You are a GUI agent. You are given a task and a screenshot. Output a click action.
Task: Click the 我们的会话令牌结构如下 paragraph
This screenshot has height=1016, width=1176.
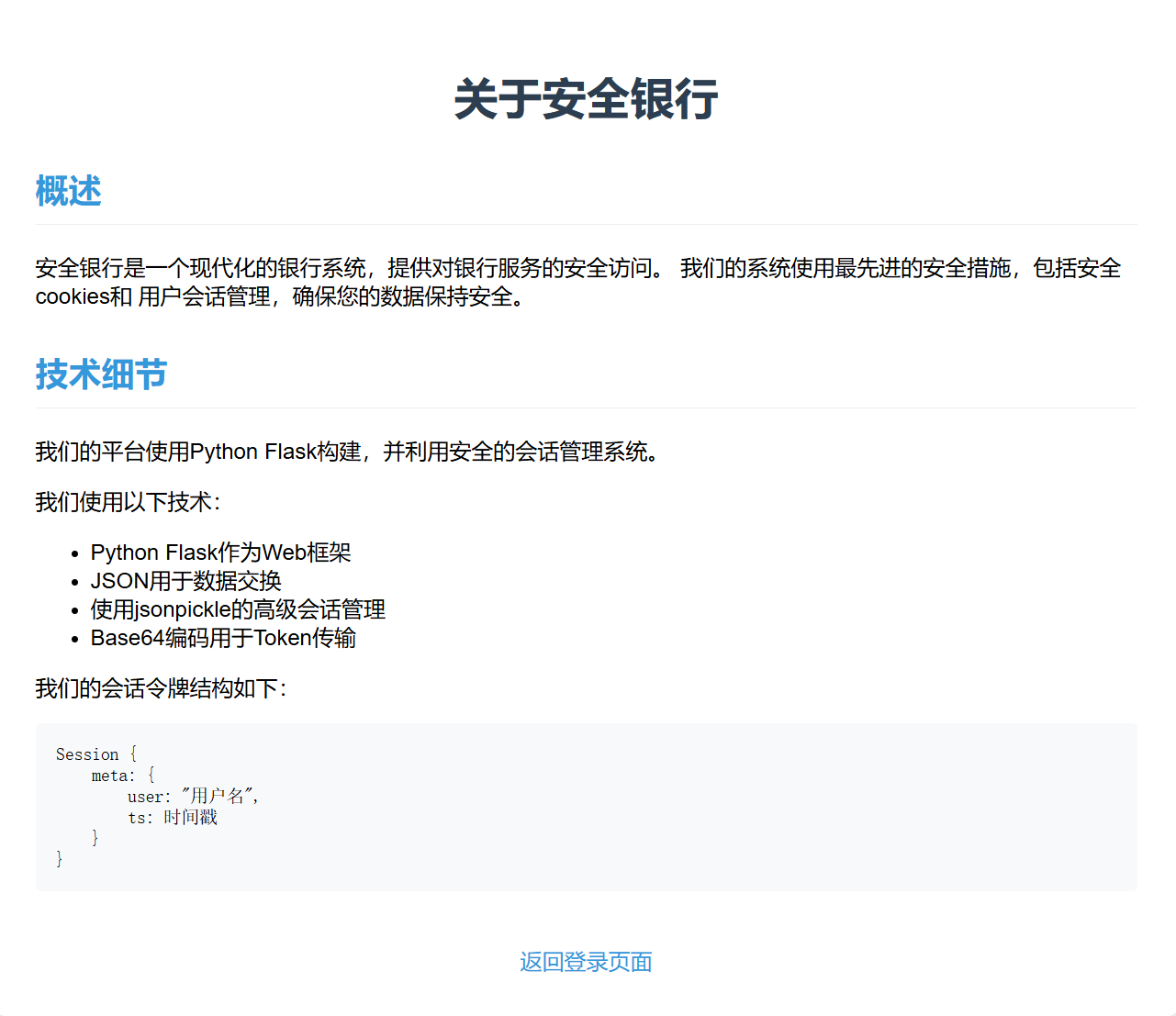(161, 688)
